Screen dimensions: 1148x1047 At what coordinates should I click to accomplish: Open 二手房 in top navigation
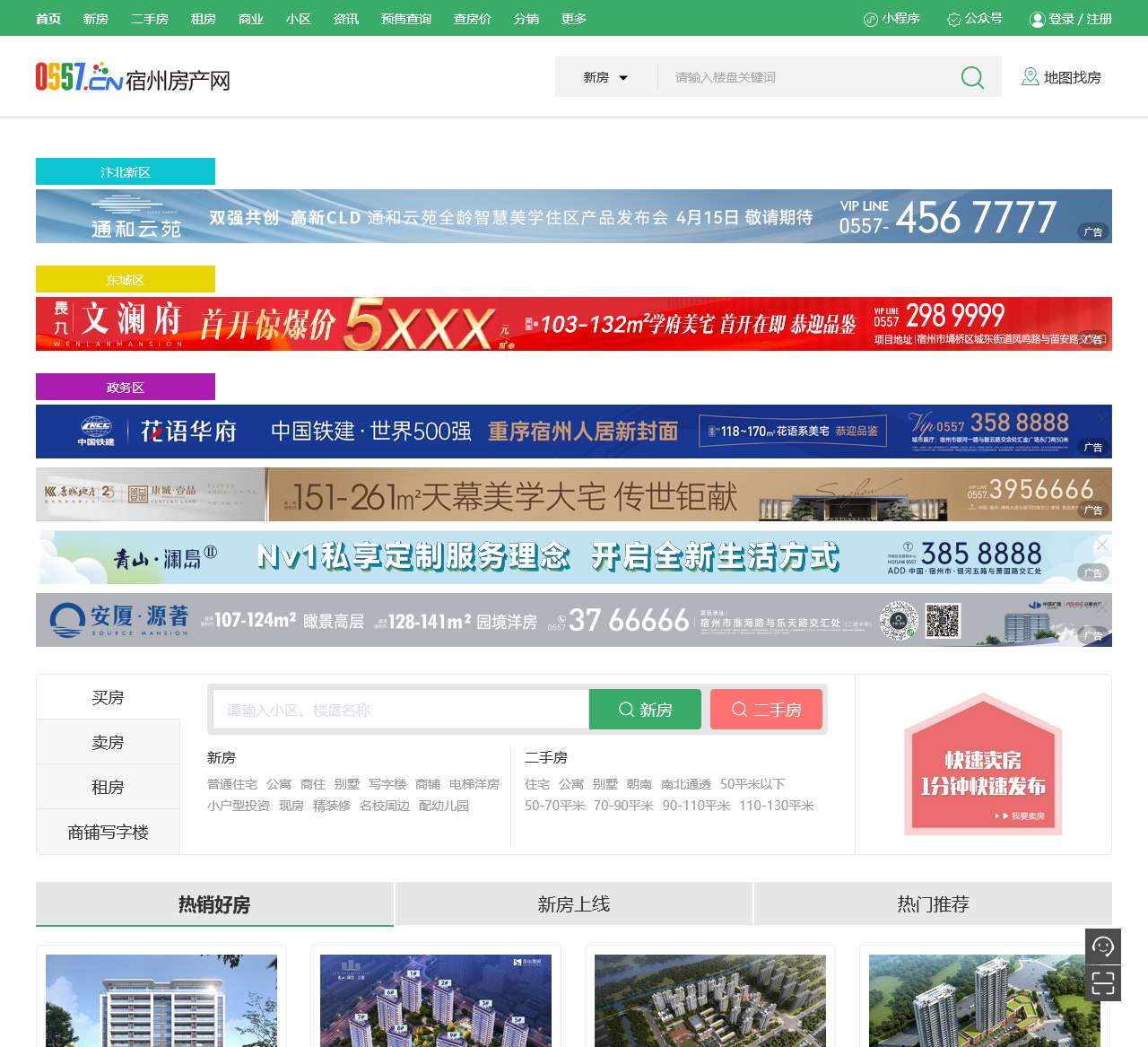pos(150,19)
